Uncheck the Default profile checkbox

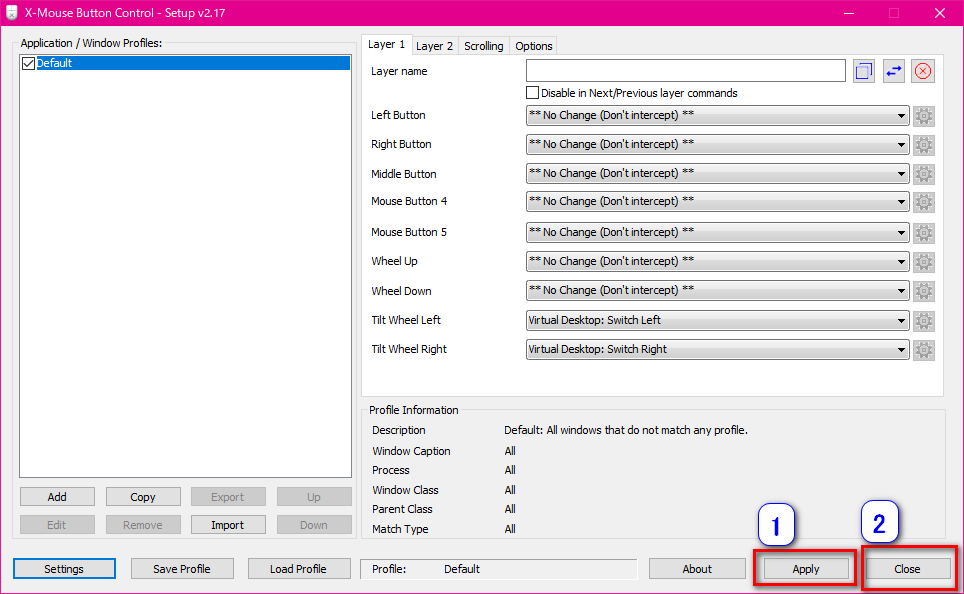28,63
